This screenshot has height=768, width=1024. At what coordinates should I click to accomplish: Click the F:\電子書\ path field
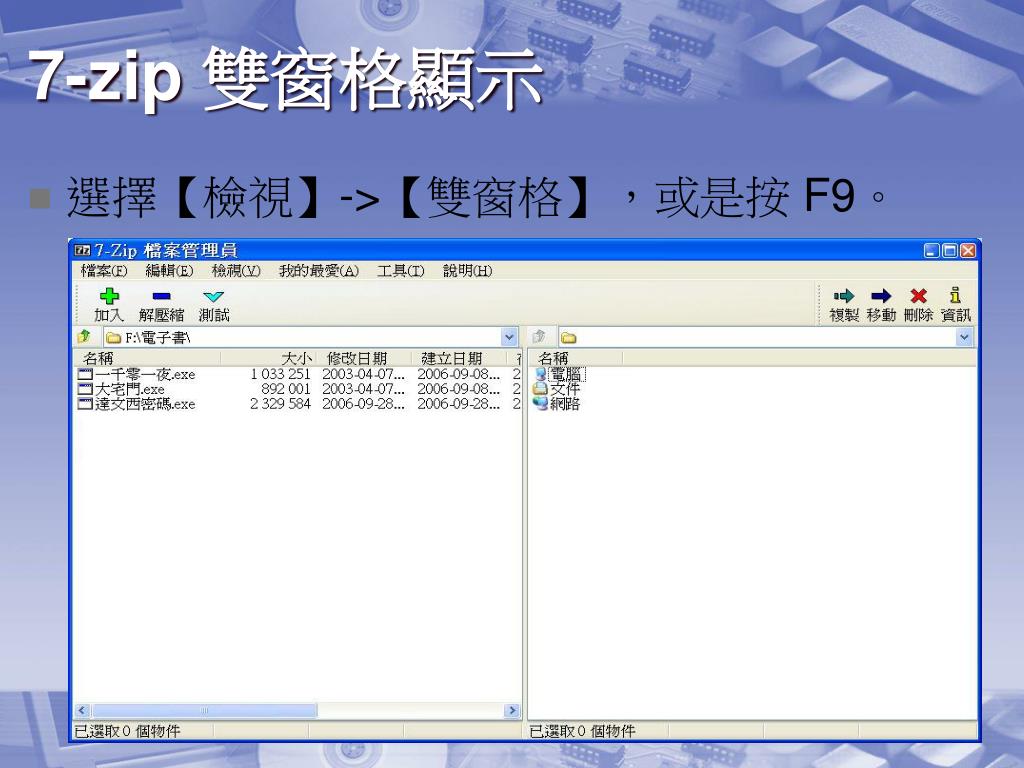[311, 338]
